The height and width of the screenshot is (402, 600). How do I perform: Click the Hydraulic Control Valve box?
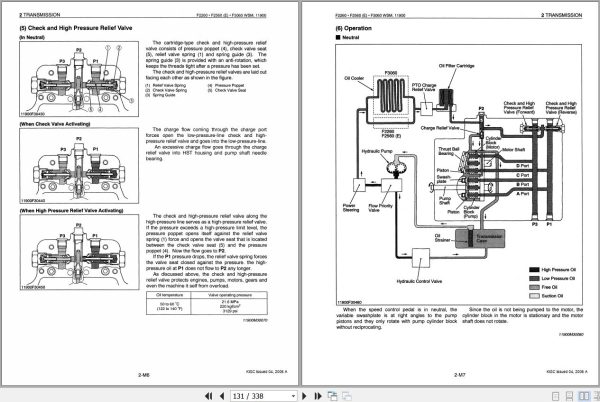click(x=421, y=258)
